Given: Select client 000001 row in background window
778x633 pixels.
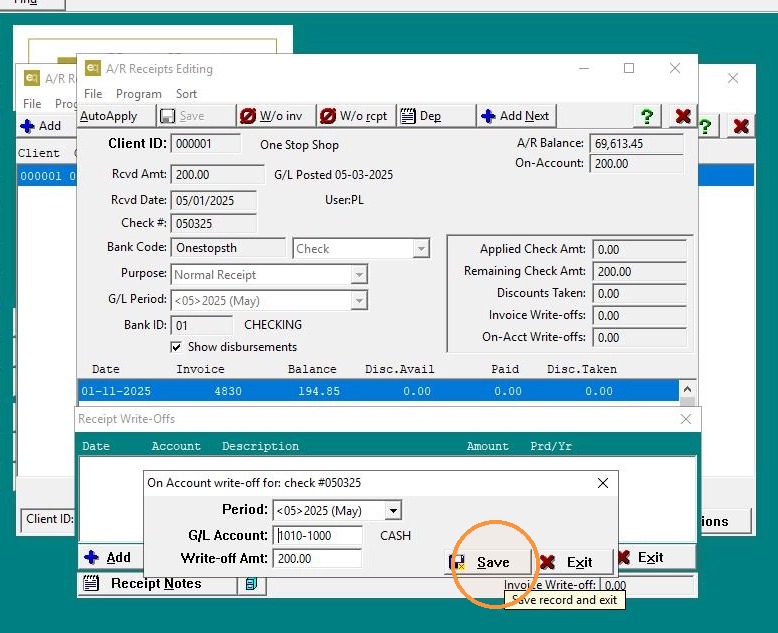Looking at the screenshot, I should click(x=47, y=176).
